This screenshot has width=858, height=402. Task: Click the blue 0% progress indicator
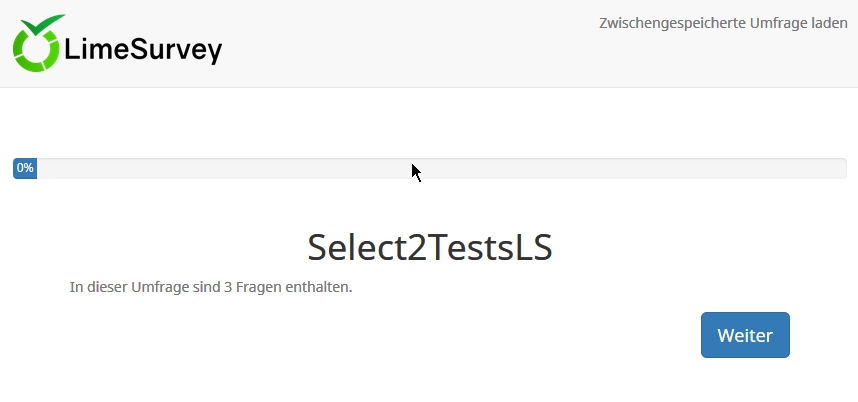25,168
